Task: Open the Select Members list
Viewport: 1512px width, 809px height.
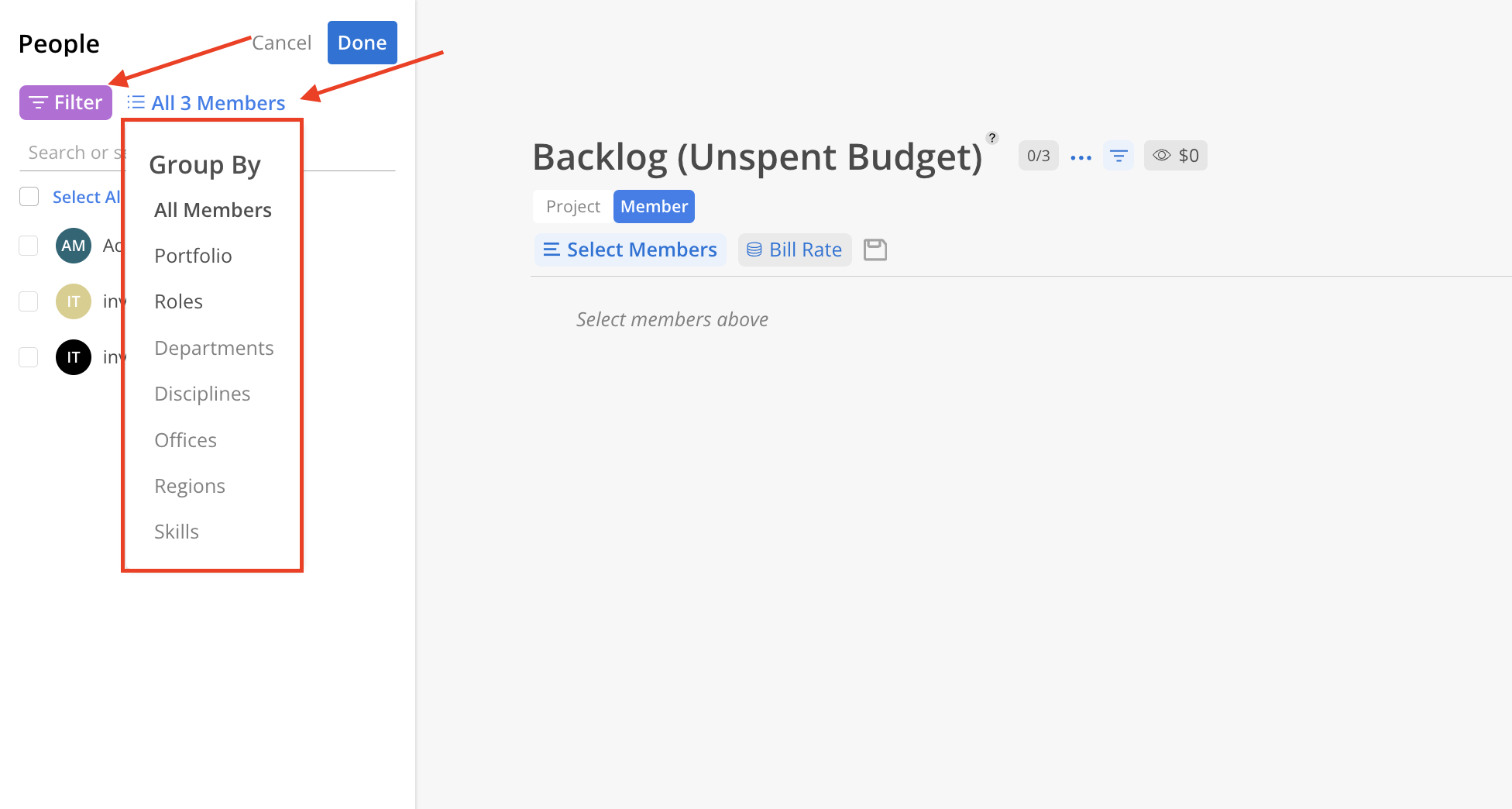Action: tap(631, 250)
